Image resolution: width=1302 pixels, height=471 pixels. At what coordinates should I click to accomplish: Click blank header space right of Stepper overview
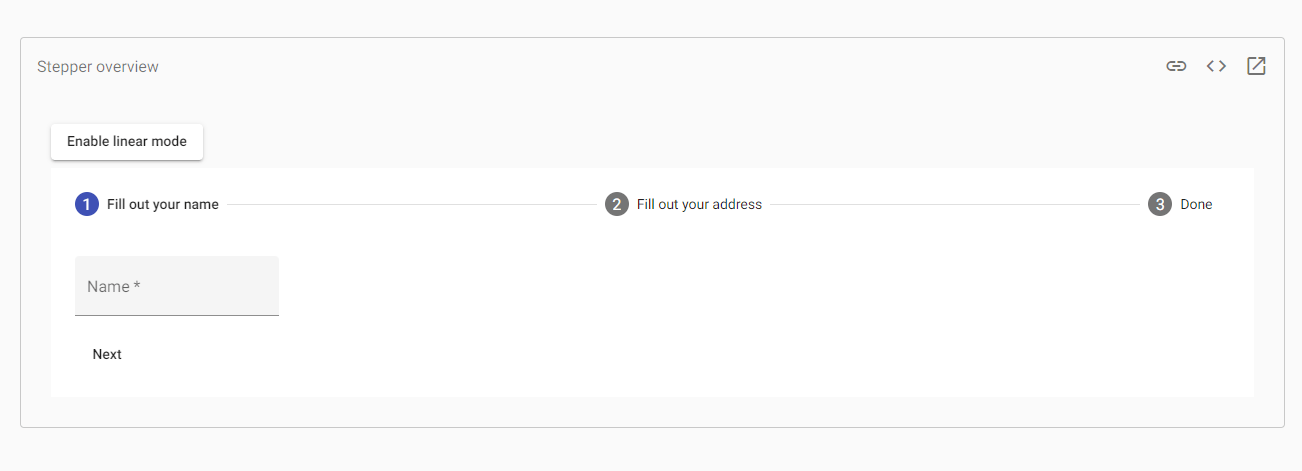click(x=660, y=67)
